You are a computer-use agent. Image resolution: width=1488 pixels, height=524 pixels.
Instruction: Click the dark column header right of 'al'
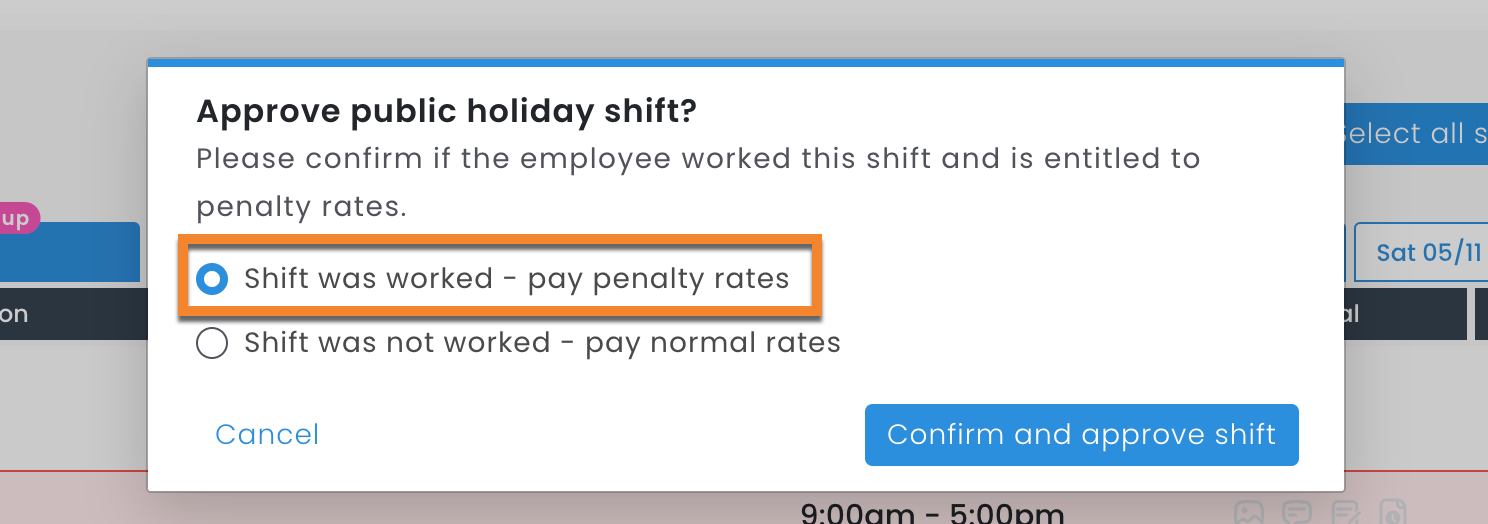pyautogui.click(x=1482, y=314)
